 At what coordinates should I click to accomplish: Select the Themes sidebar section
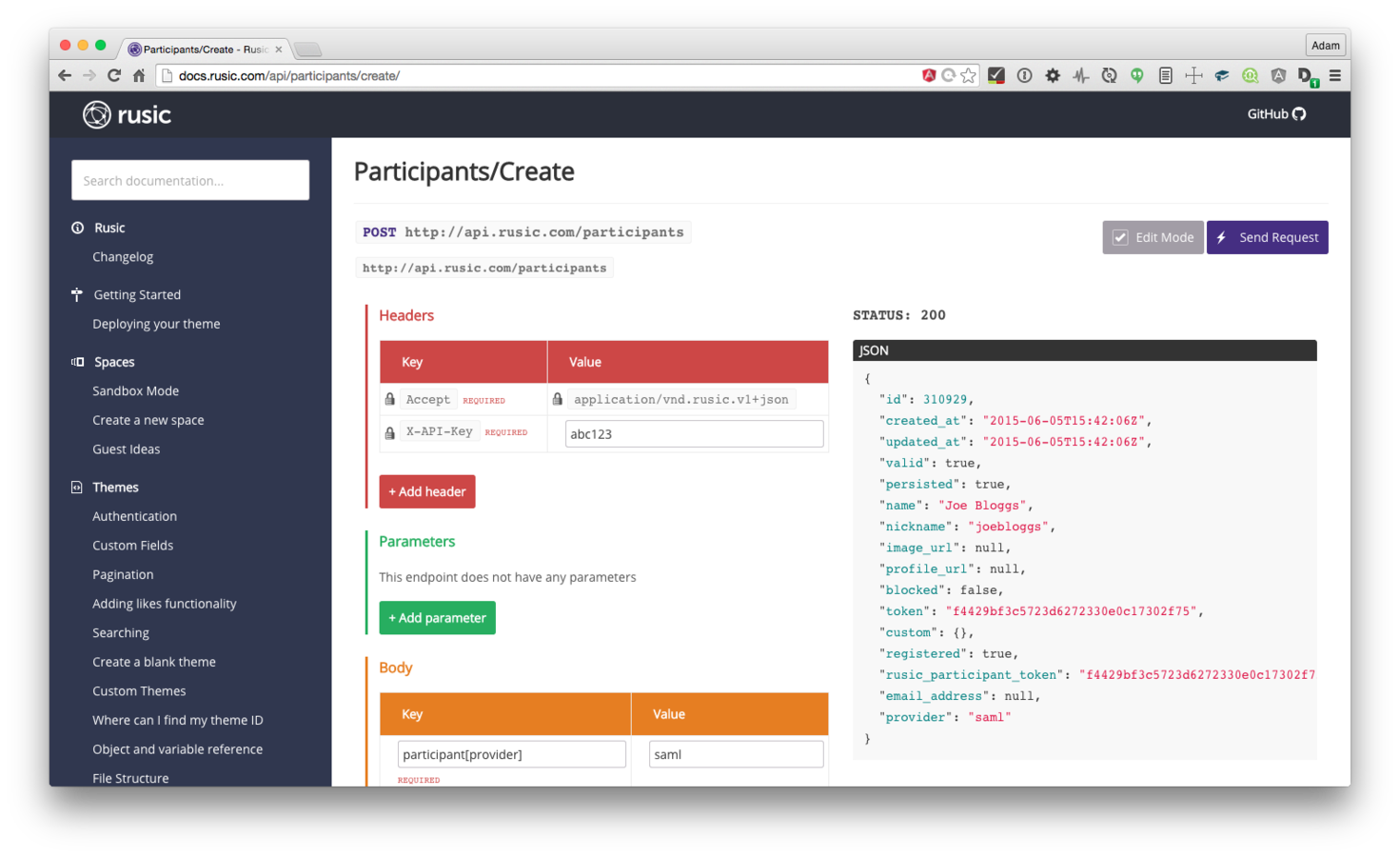click(115, 487)
